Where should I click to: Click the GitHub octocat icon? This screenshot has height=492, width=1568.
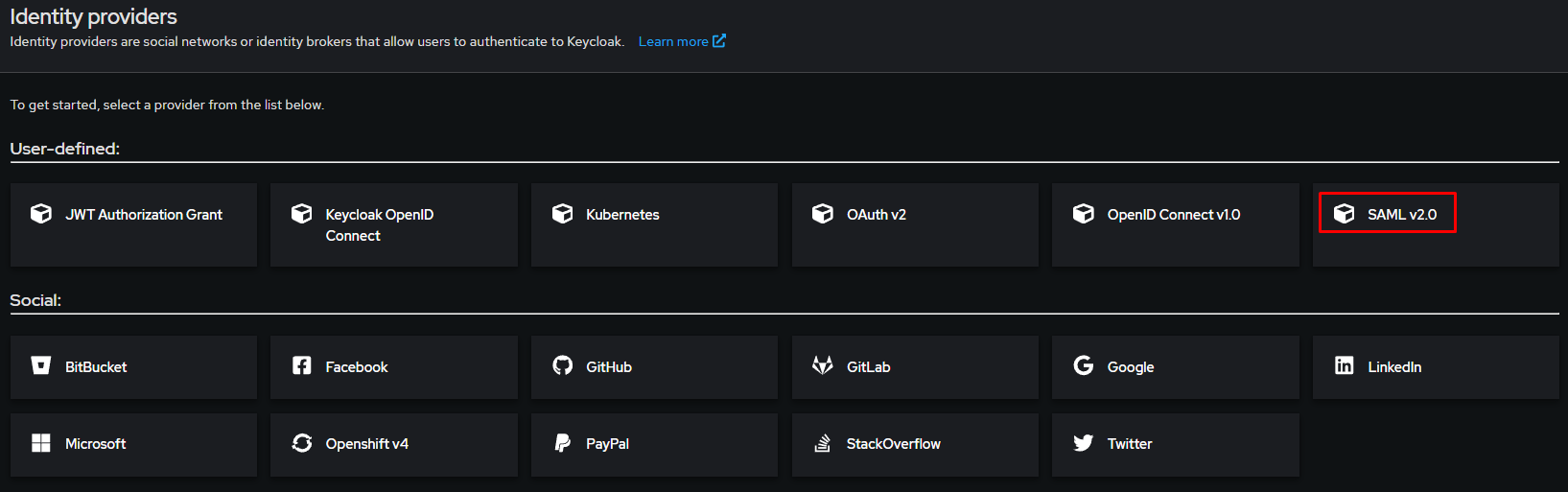coord(563,365)
